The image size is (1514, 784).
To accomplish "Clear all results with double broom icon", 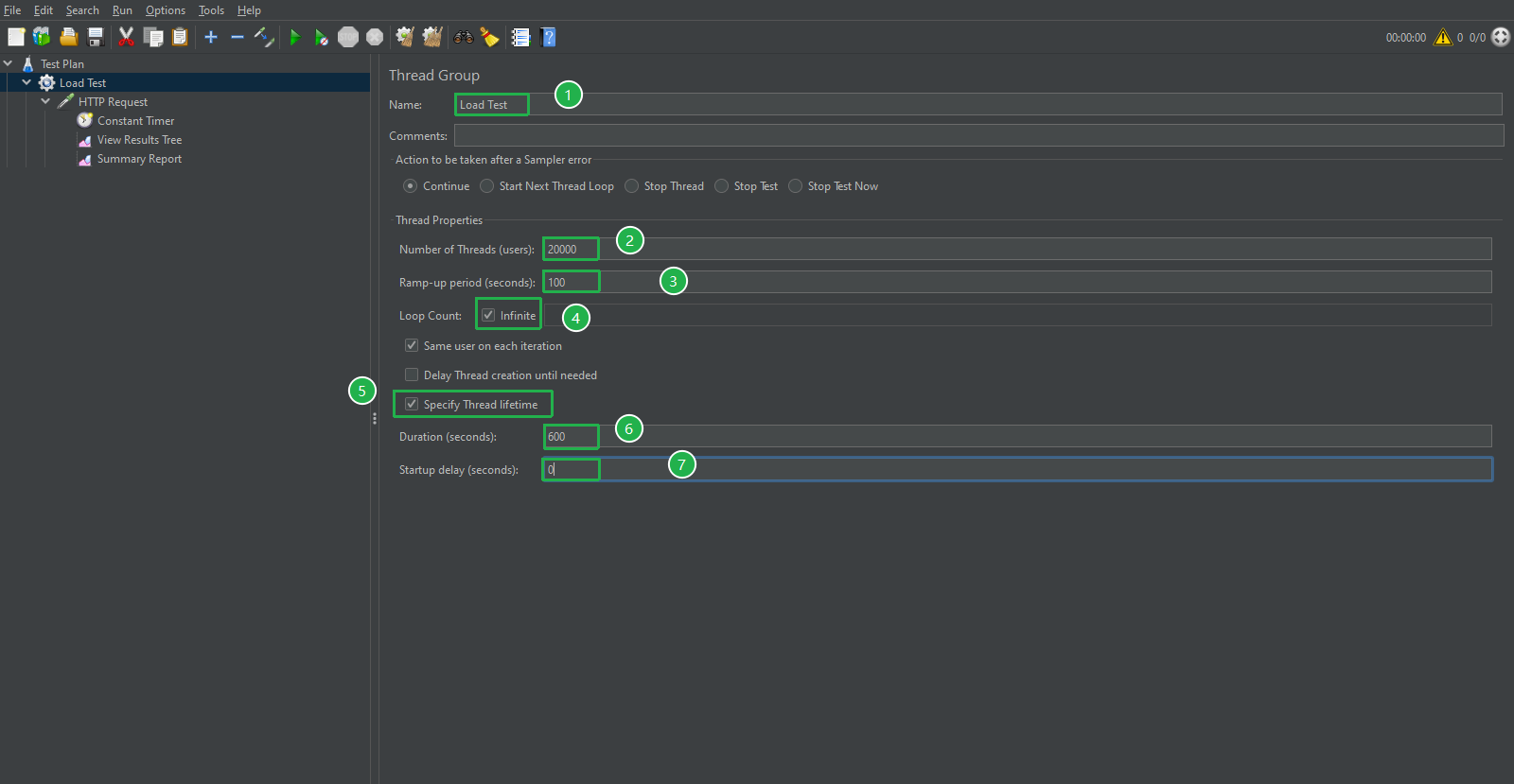I will (432, 37).
